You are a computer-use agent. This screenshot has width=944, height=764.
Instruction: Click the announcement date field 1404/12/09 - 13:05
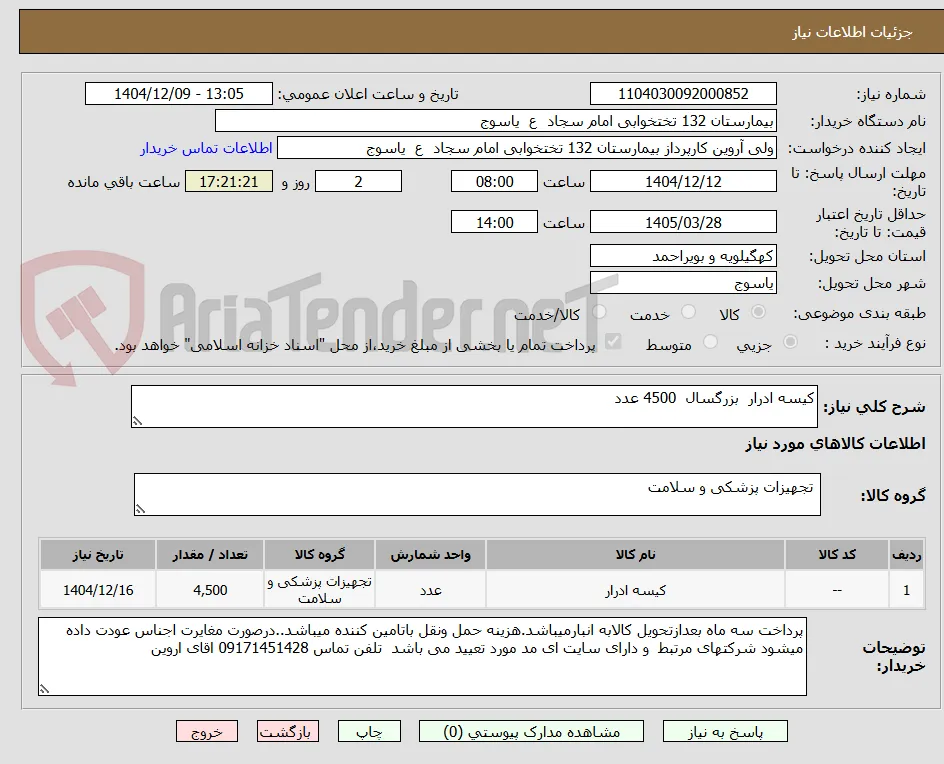[179, 94]
